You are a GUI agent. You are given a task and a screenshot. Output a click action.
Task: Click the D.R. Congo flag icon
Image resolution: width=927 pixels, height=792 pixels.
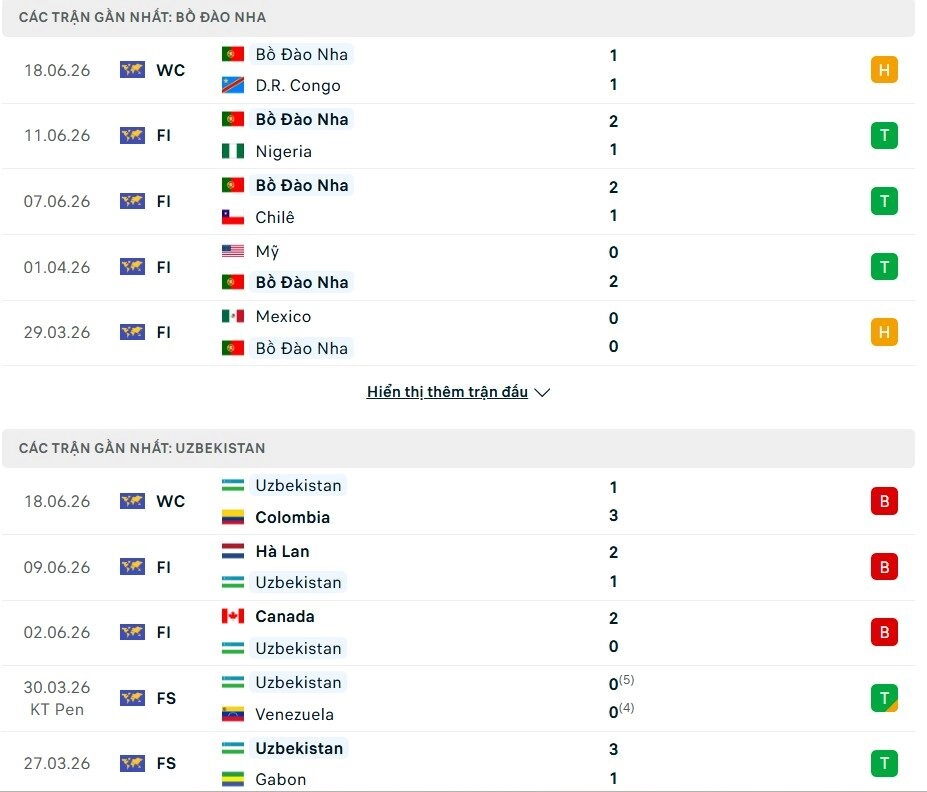point(232,85)
